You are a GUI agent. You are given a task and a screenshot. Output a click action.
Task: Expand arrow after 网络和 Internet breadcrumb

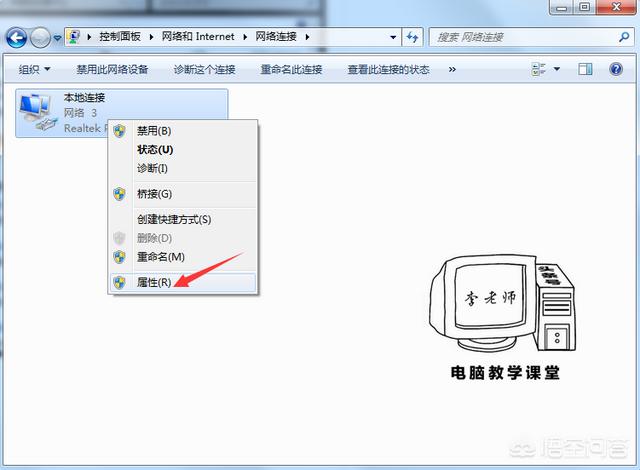click(x=245, y=37)
